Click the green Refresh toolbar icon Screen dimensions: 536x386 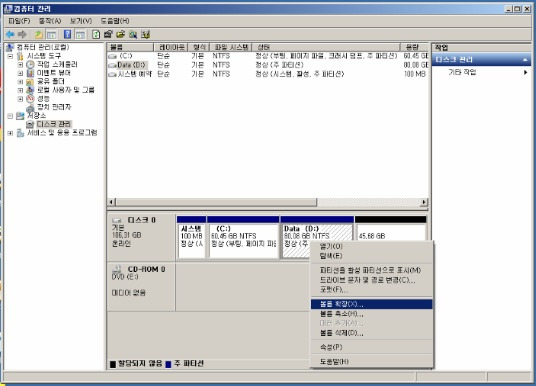pyautogui.click(x=96, y=34)
